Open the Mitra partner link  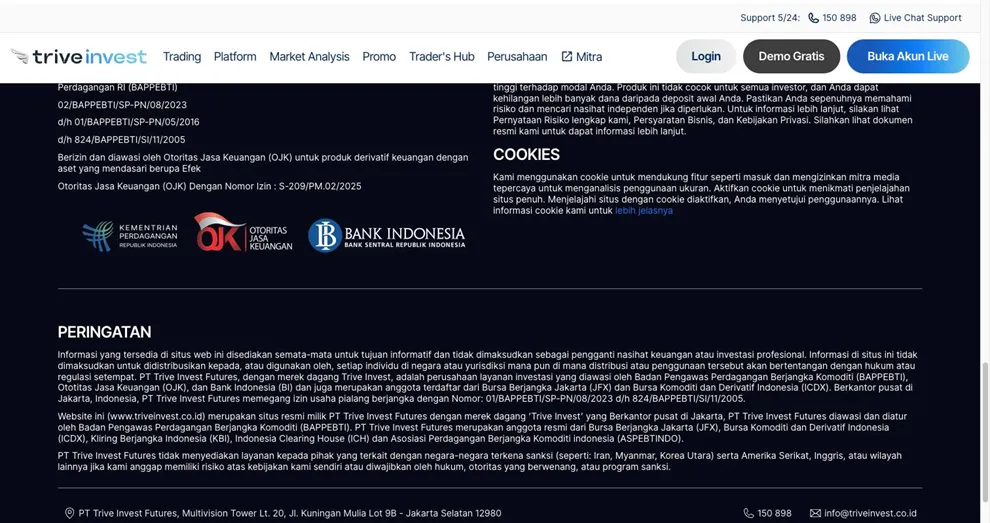click(x=581, y=56)
